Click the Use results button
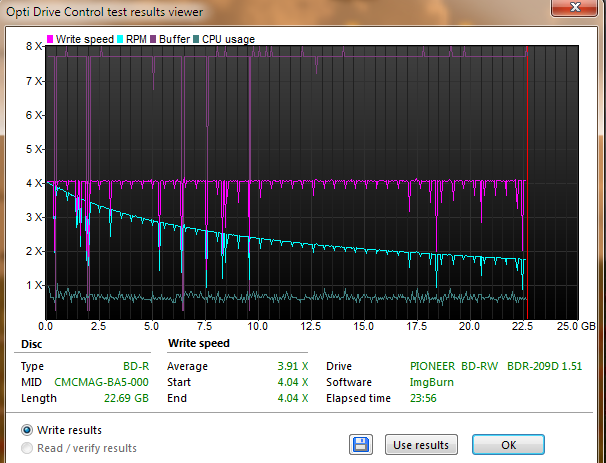Viewport: 606px width, 463px height. pyautogui.click(x=421, y=445)
